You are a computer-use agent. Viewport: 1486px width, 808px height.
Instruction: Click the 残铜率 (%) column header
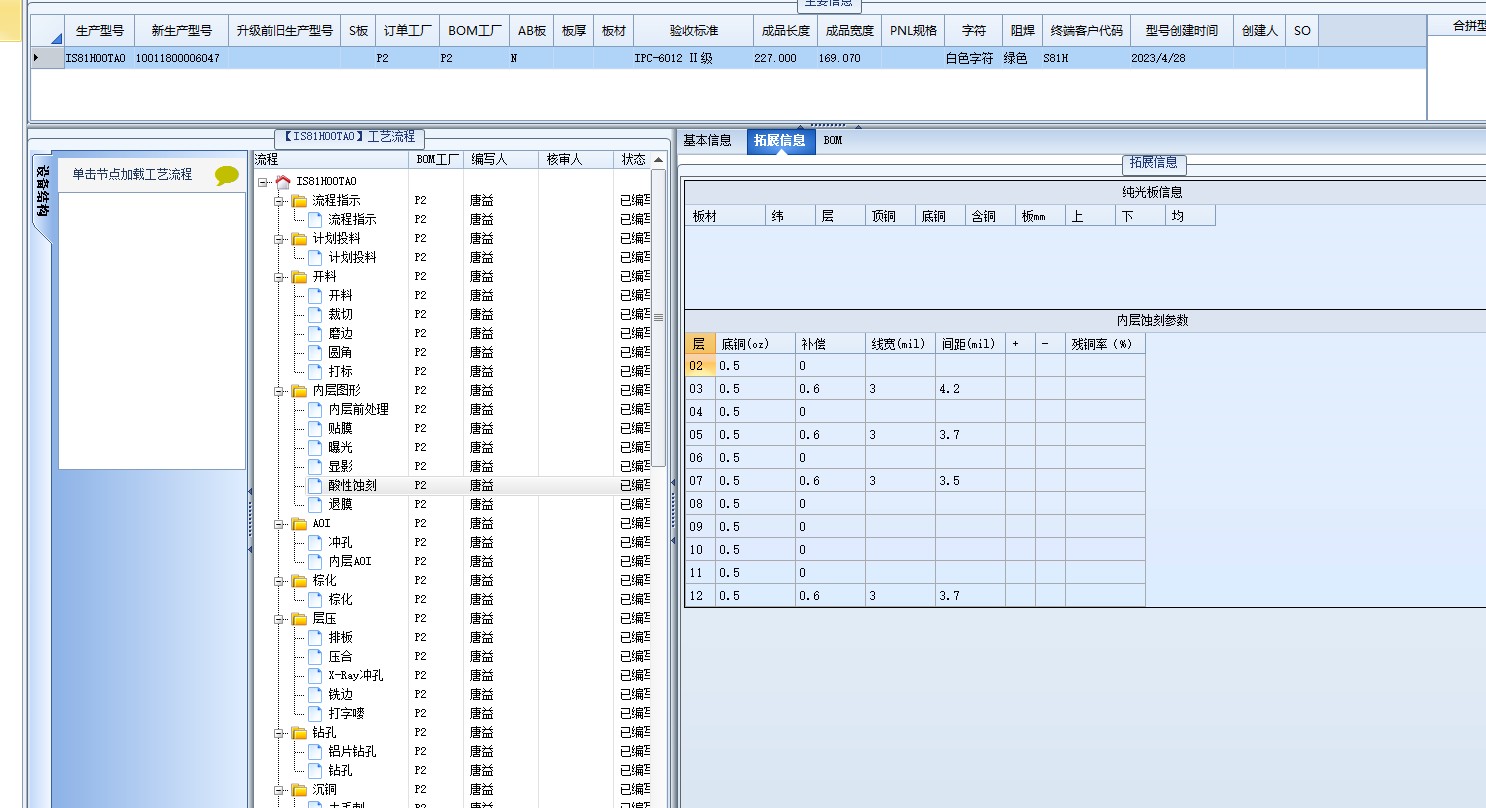click(1105, 343)
